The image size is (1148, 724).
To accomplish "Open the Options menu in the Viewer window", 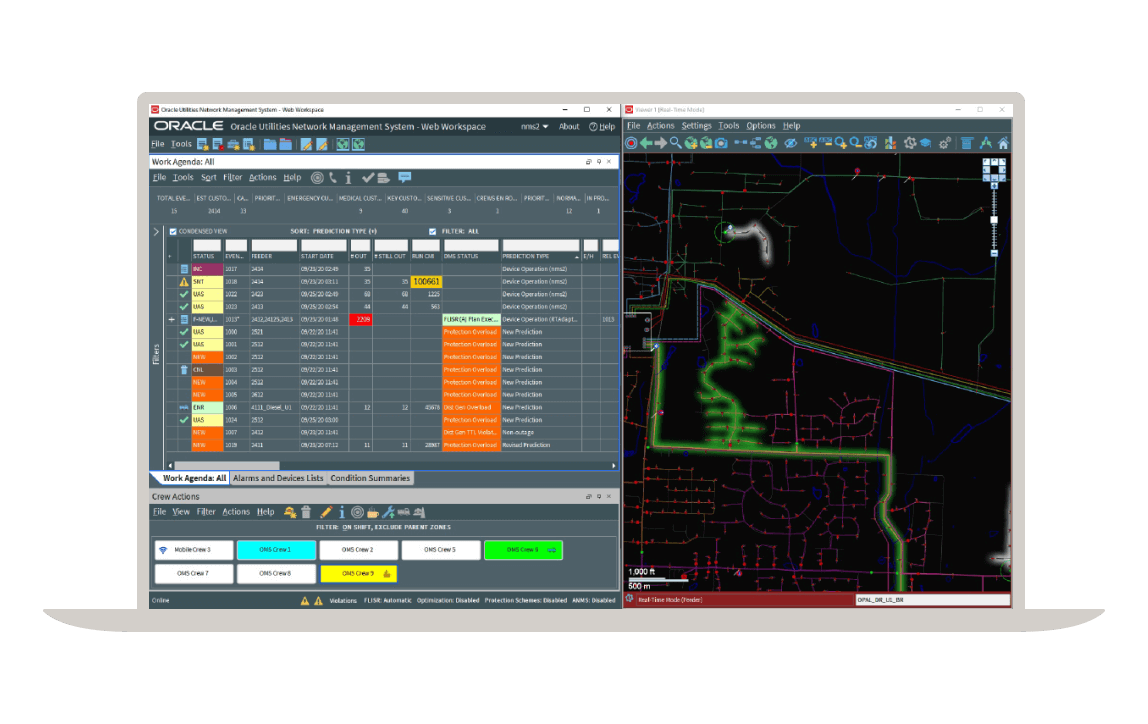I will coord(760,125).
